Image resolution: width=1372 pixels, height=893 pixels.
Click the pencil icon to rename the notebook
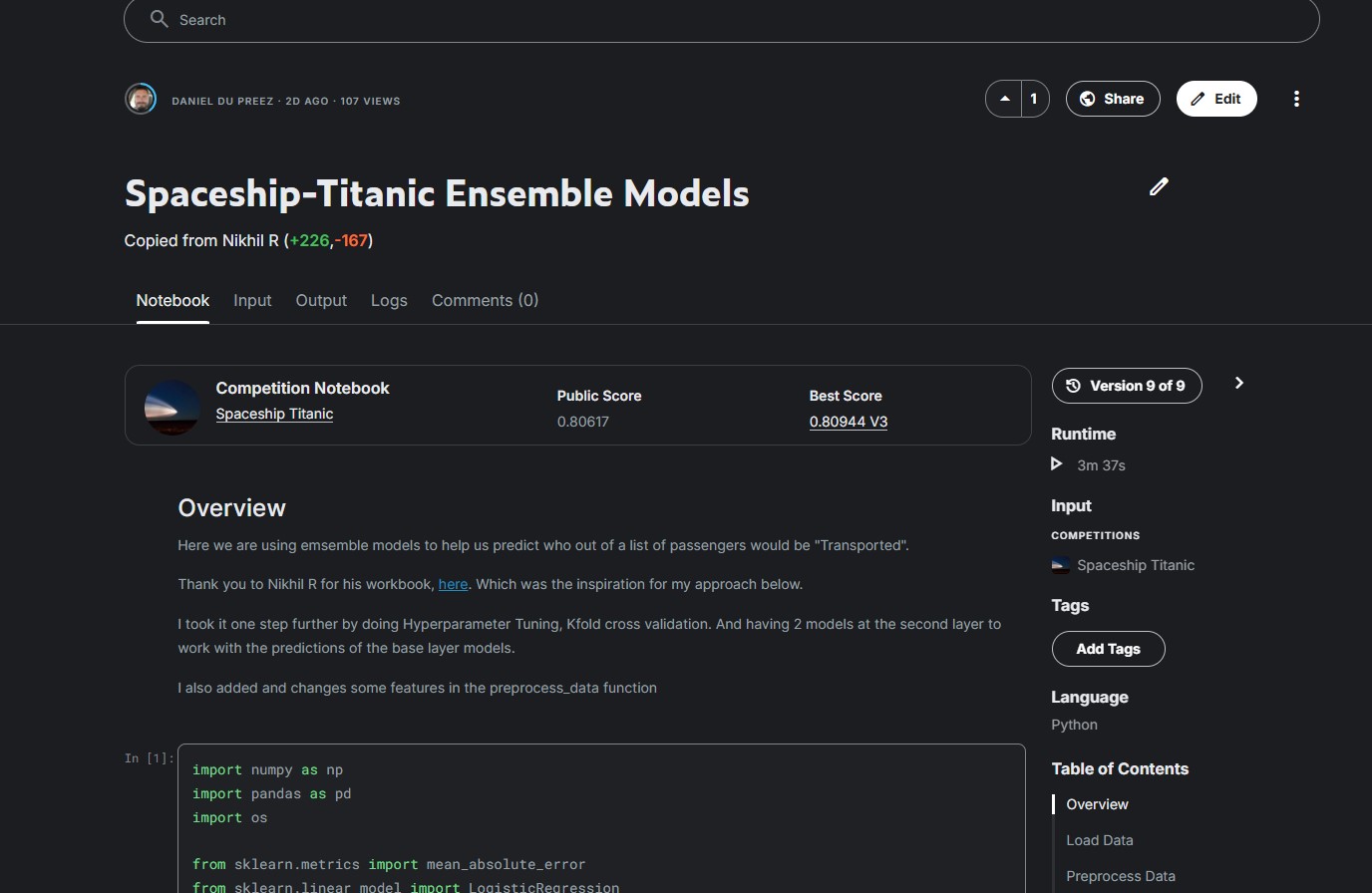tap(1158, 186)
